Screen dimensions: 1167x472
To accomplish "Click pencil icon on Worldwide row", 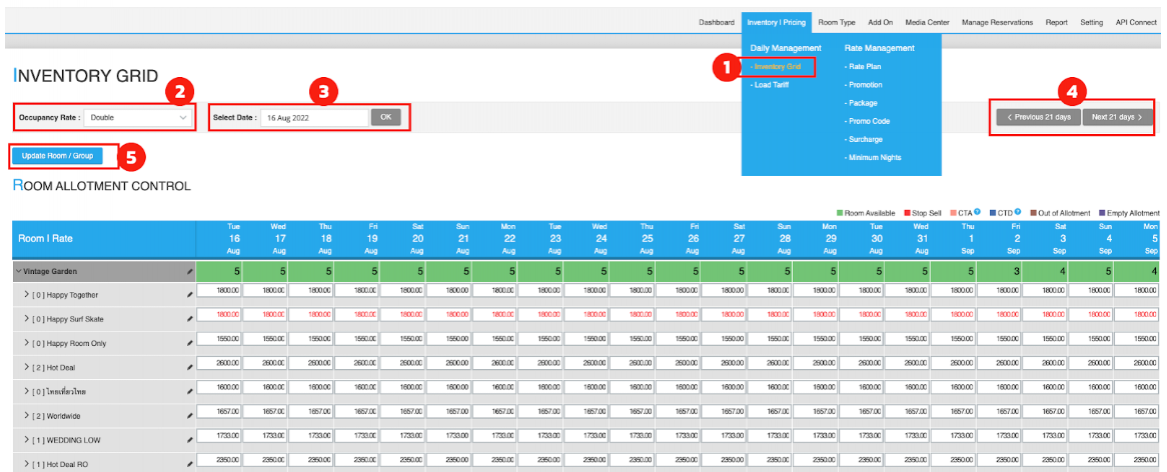I will pos(189,415).
